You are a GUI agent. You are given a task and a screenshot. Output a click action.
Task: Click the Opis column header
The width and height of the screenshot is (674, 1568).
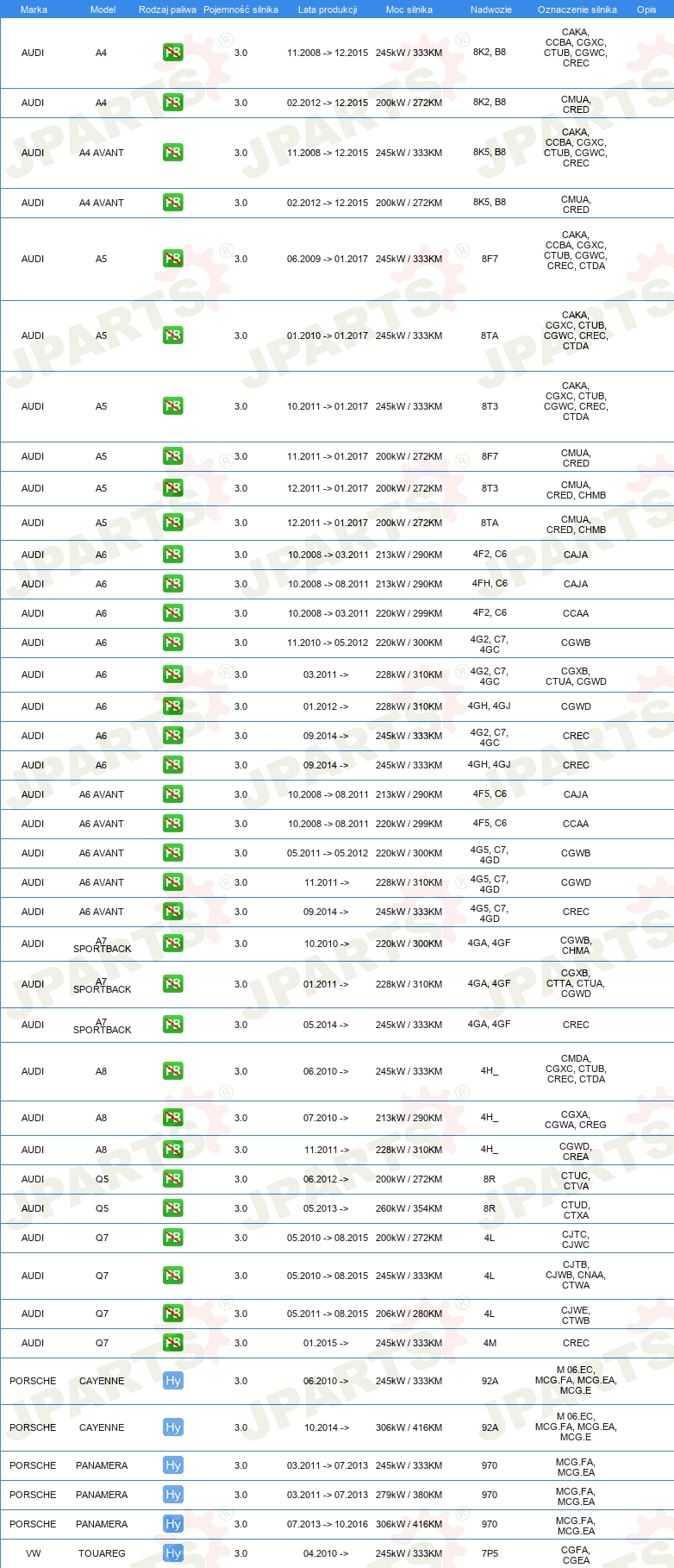646,9
